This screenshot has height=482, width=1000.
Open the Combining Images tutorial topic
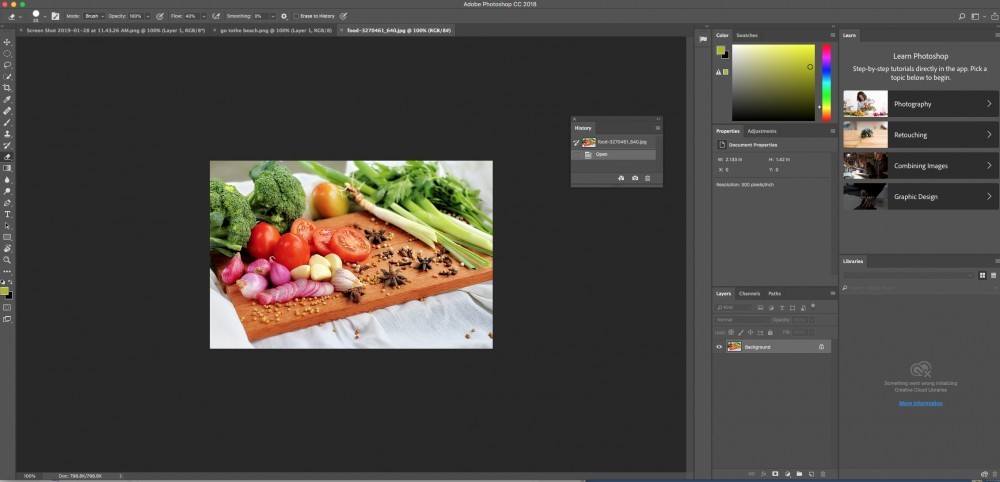921,165
